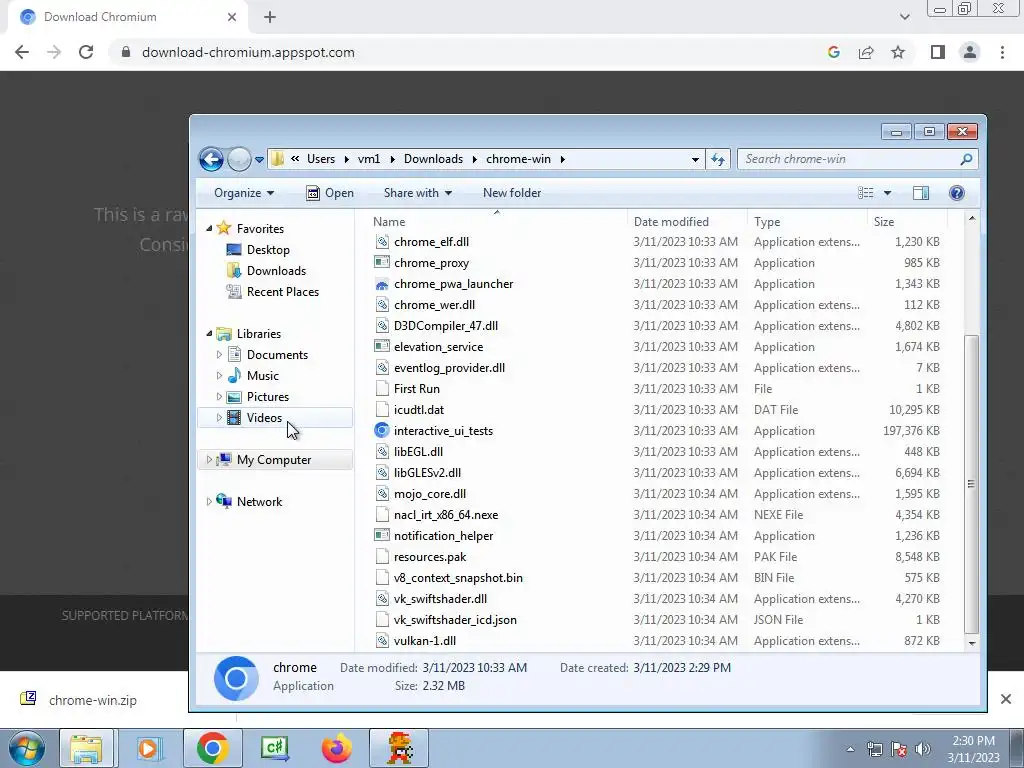This screenshot has width=1024, height=768.
Task: Click the refresh button next to address bar
Action: pyautogui.click(x=718, y=159)
